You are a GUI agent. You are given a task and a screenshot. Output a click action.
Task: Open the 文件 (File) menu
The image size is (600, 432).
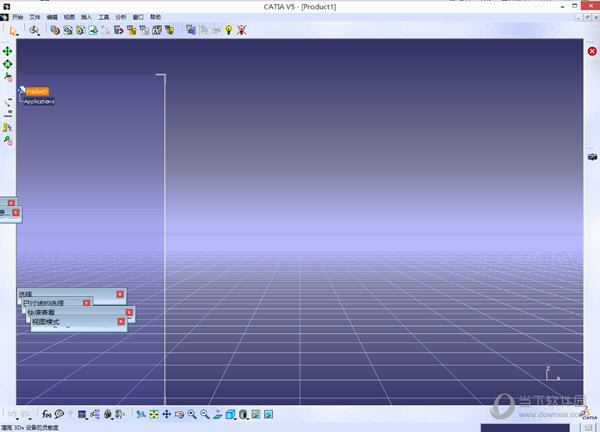pyautogui.click(x=35, y=17)
